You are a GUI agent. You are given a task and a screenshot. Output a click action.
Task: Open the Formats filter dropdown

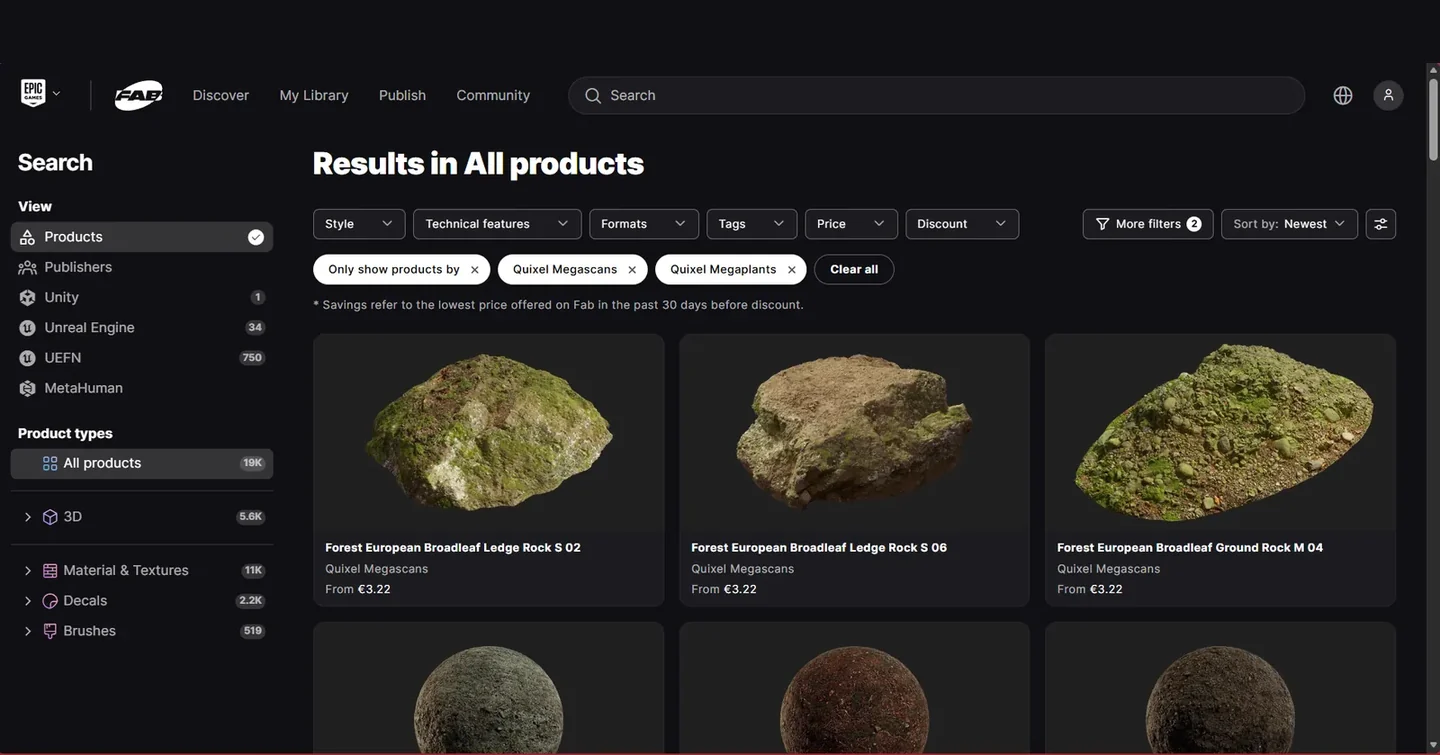point(644,224)
